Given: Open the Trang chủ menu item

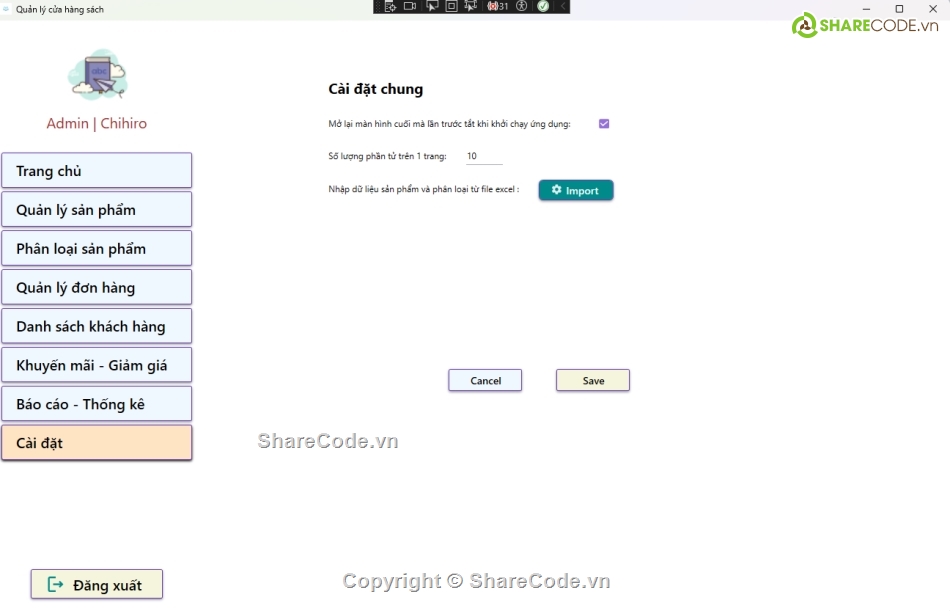Looking at the screenshot, I should 96,171.
